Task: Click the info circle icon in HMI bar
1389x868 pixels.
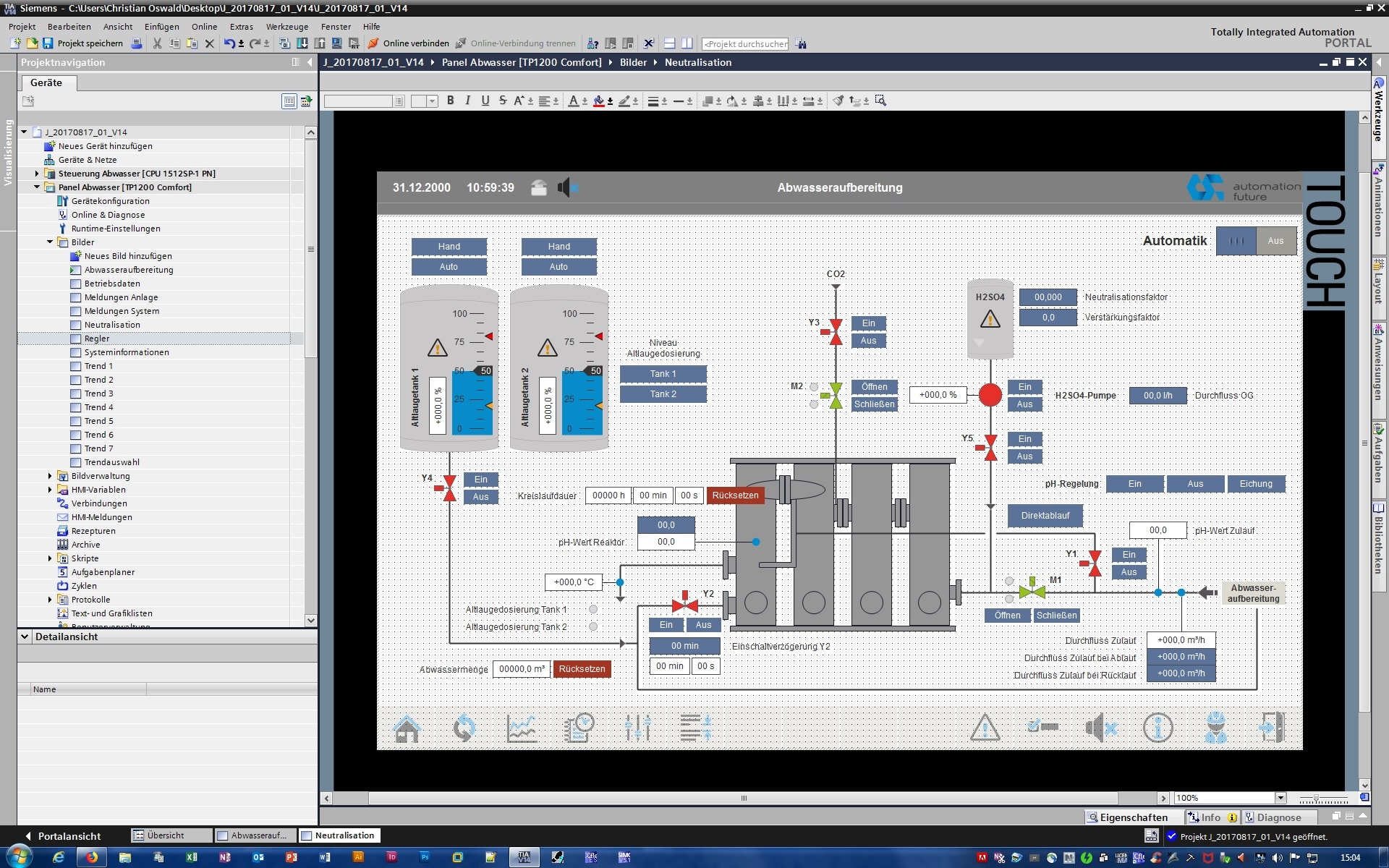Action: pyautogui.click(x=1158, y=728)
